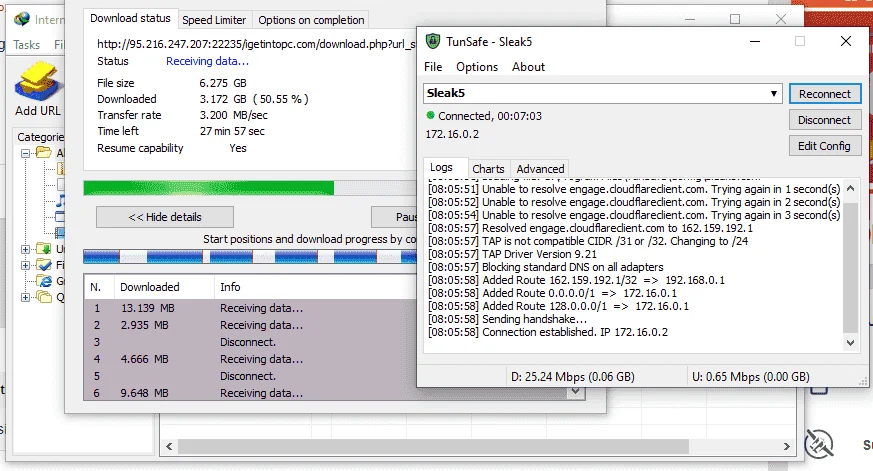873x471 pixels.
Task: Click the N. column header
Action: click(99, 287)
